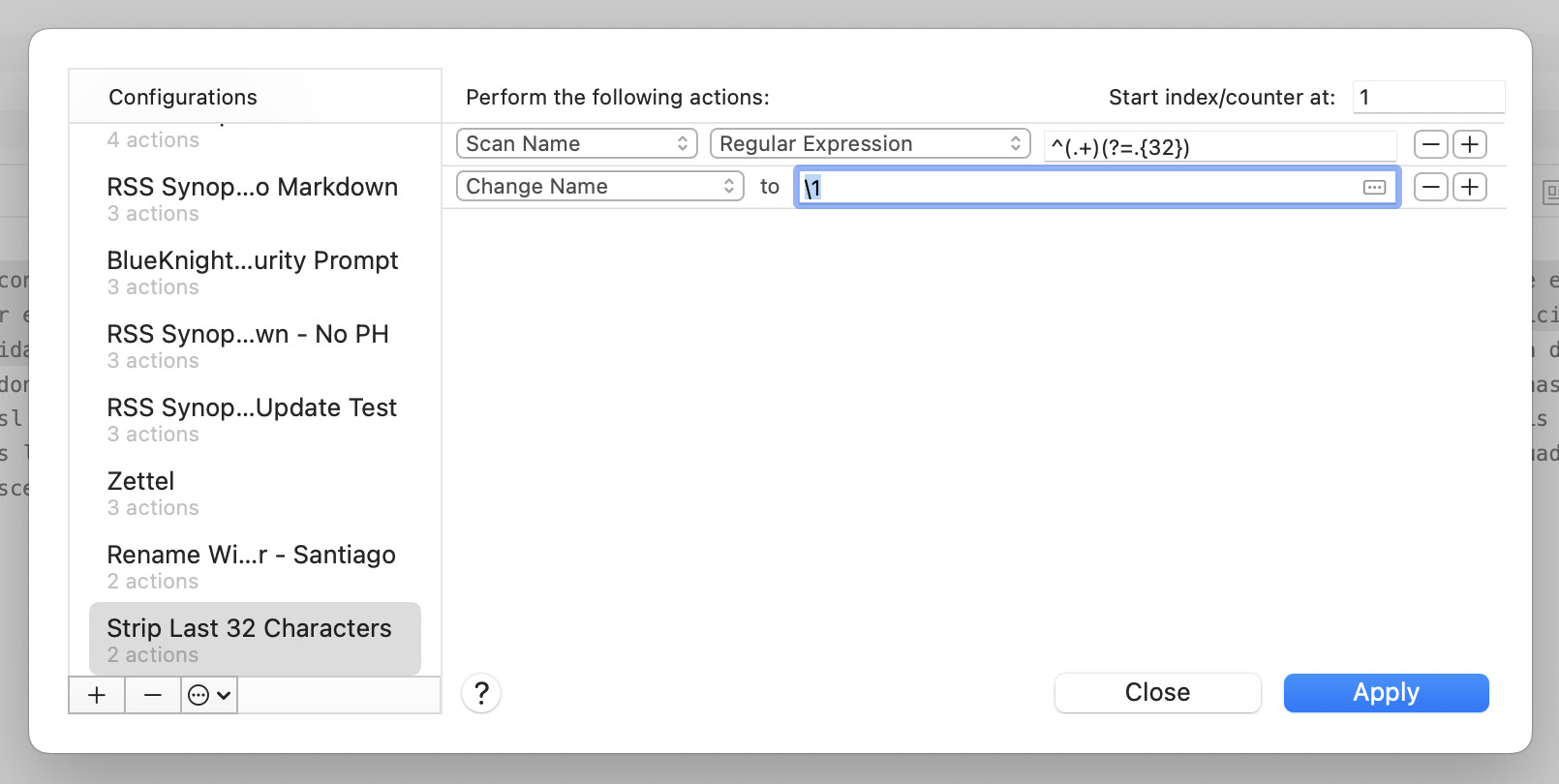
Task: Open the Change Name action dropdown
Action: click(599, 187)
